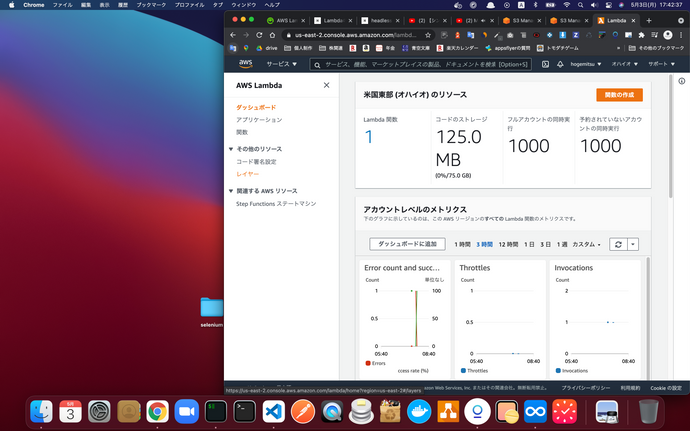Open the その他のブックマーク folder
This screenshot has width=690, height=431.
click(x=657, y=48)
